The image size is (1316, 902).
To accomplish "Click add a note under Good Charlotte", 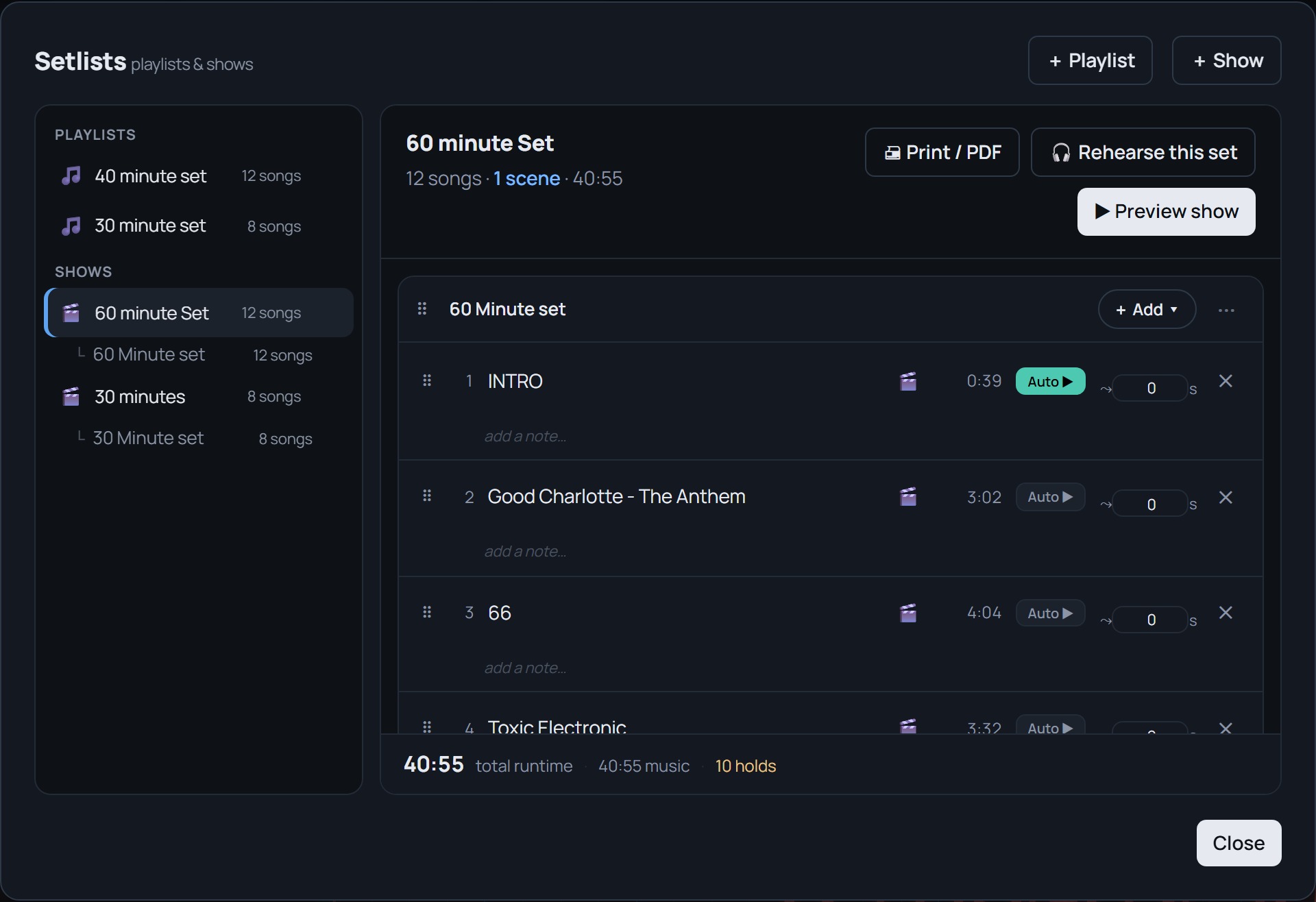I will coord(525,552).
